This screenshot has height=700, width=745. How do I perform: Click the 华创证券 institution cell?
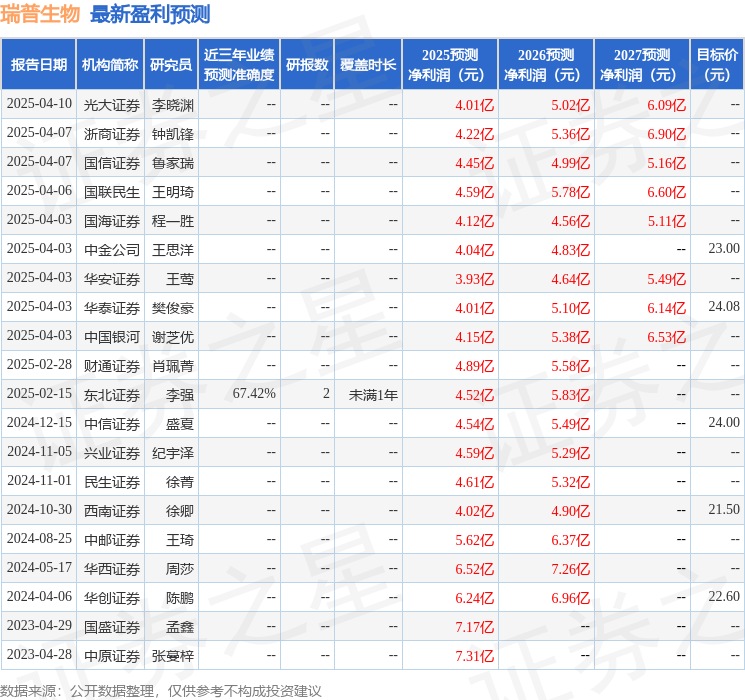[x=112, y=598]
